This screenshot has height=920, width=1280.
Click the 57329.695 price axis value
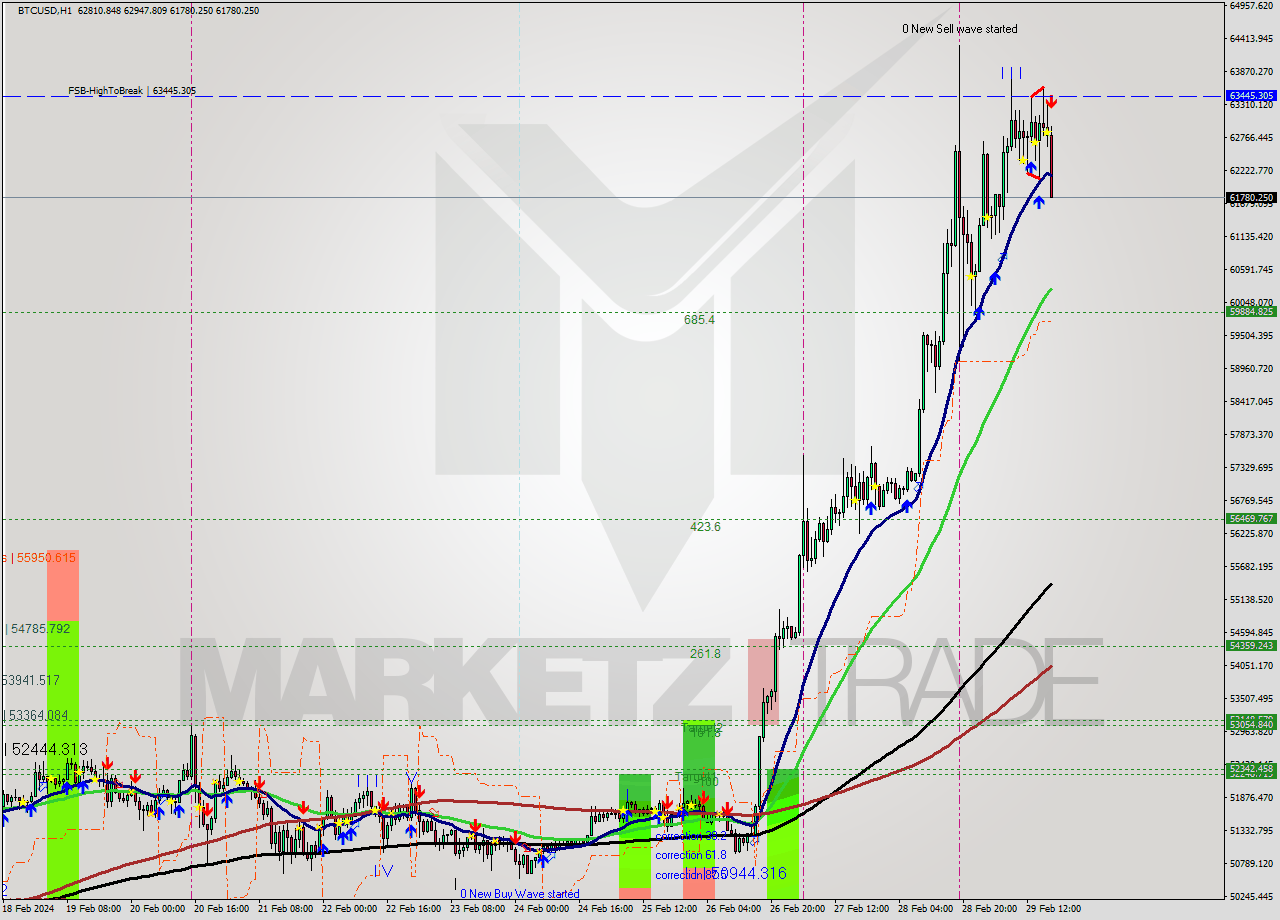[1251, 468]
